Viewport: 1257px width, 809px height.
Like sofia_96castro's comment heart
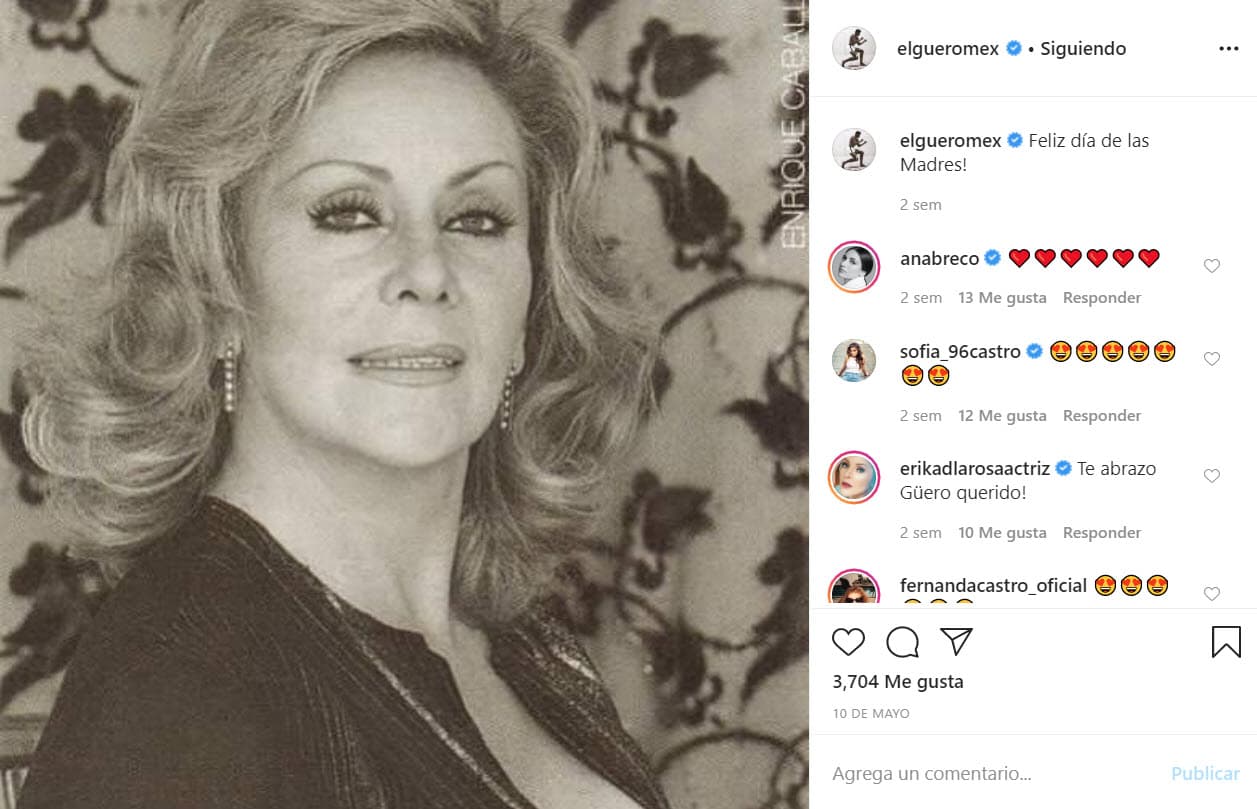[1211, 359]
